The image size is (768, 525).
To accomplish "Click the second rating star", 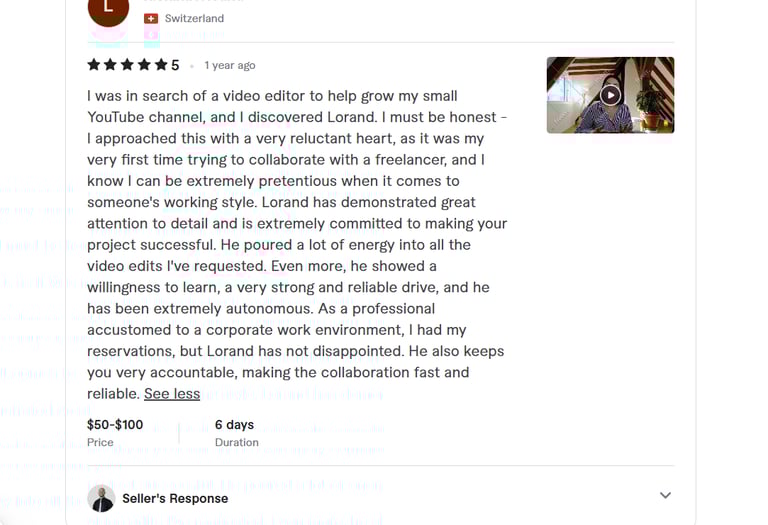I will 111,65.
